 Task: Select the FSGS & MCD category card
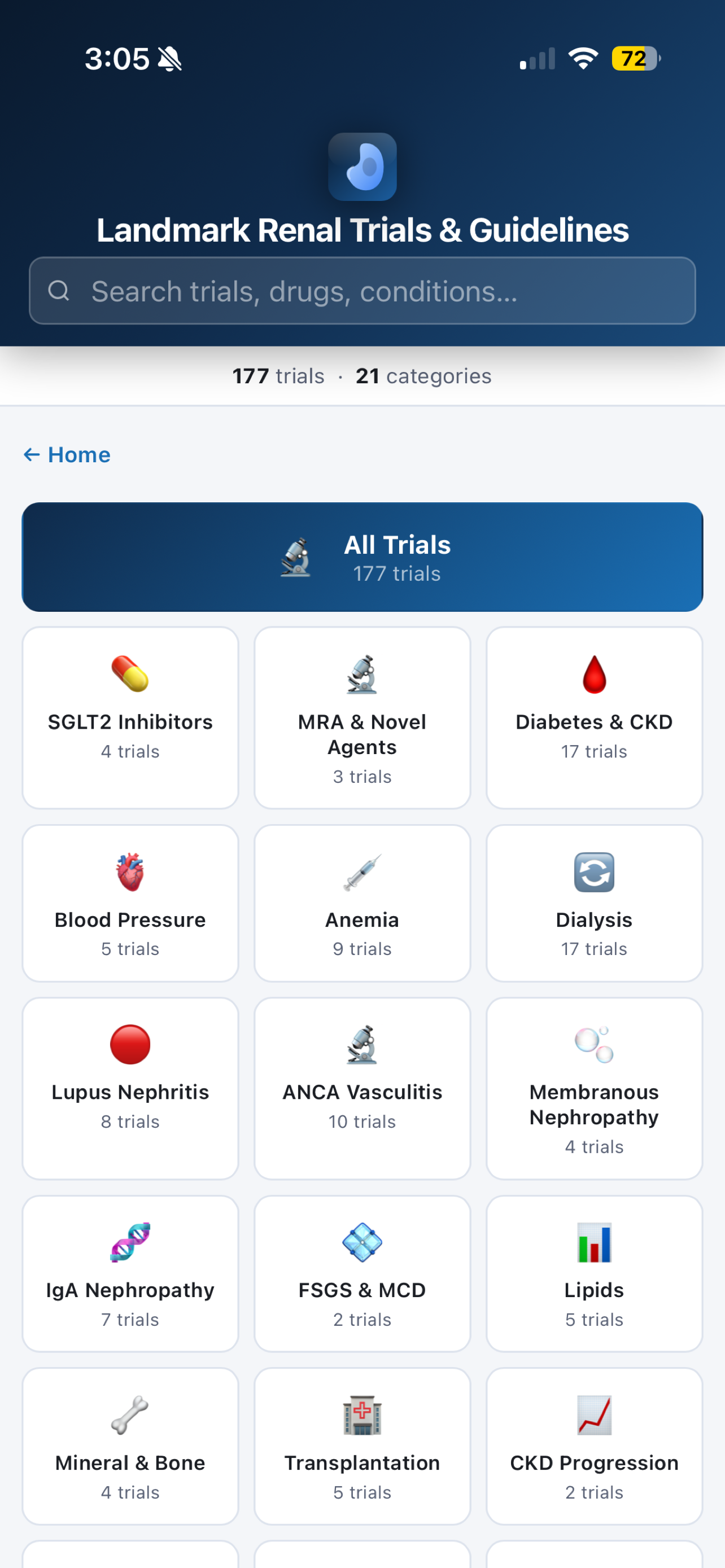tap(362, 1273)
